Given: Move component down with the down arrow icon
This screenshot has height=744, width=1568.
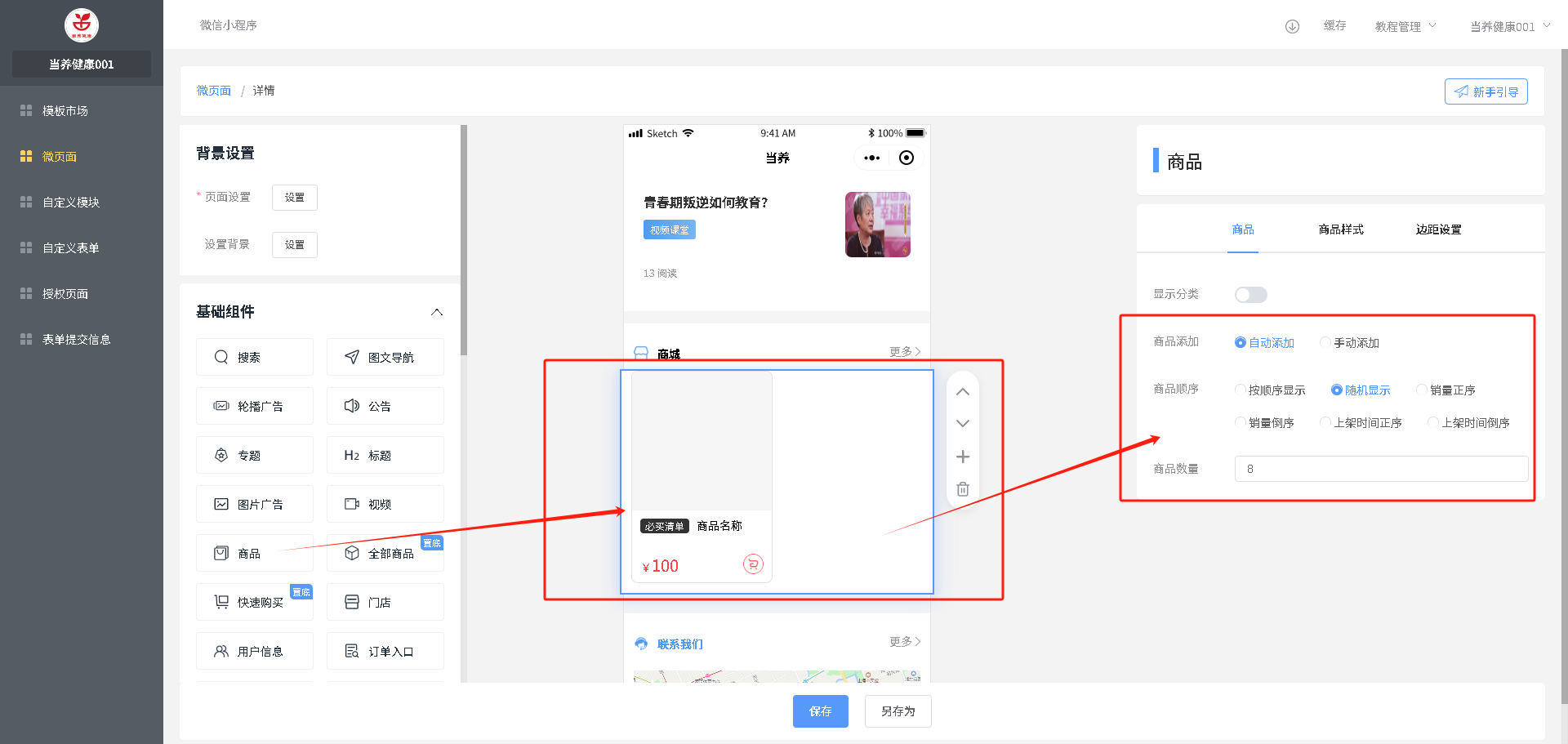Looking at the screenshot, I should [x=963, y=424].
